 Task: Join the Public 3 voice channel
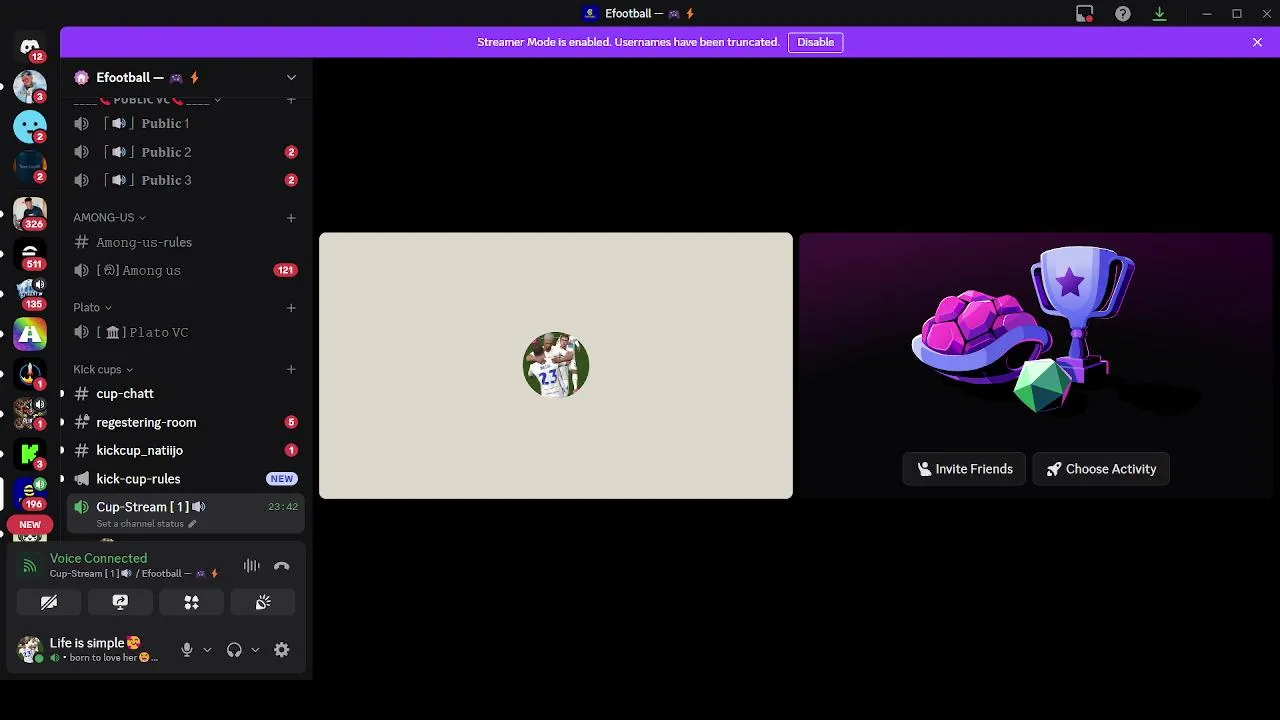pos(186,180)
